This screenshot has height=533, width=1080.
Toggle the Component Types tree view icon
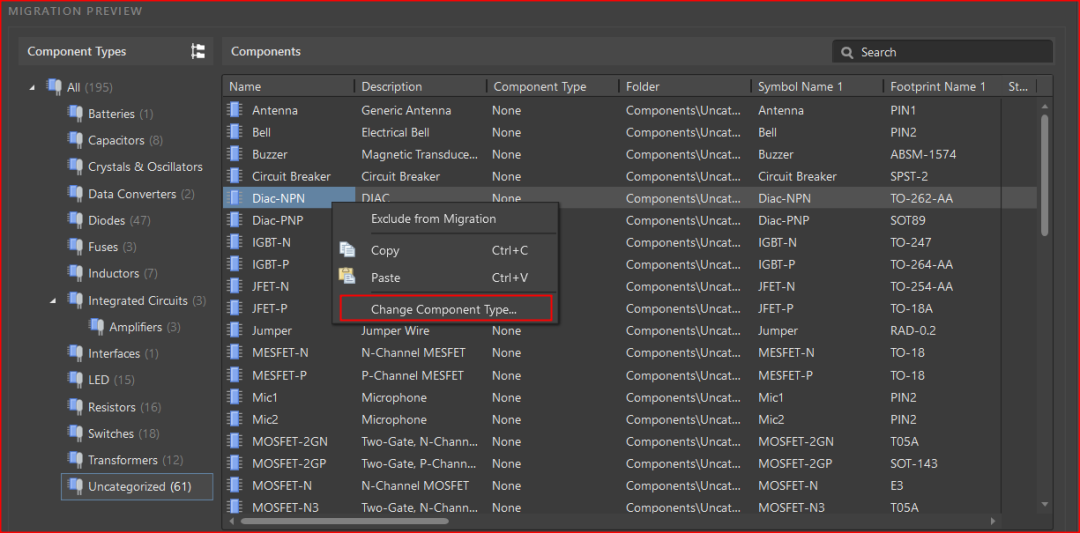click(198, 52)
